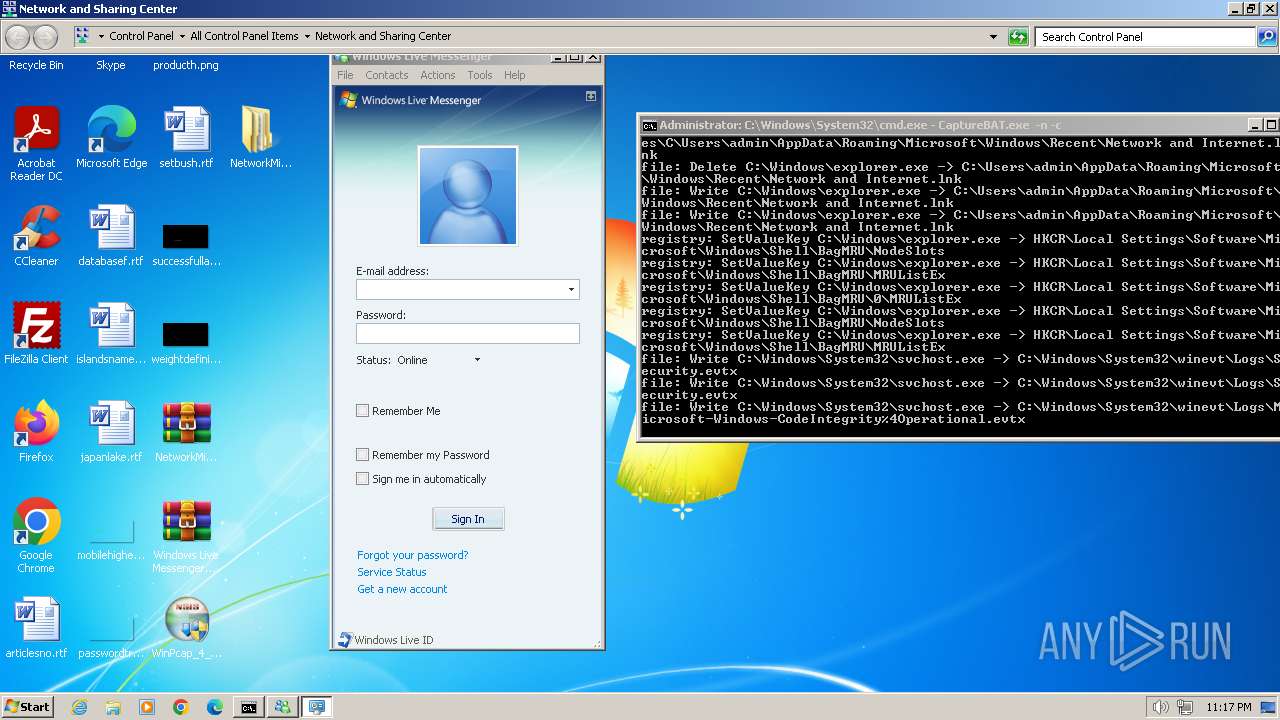This screenshot has height=720, width=1280.
Task: Click Forgot your password link
Action: pos(412,555)
